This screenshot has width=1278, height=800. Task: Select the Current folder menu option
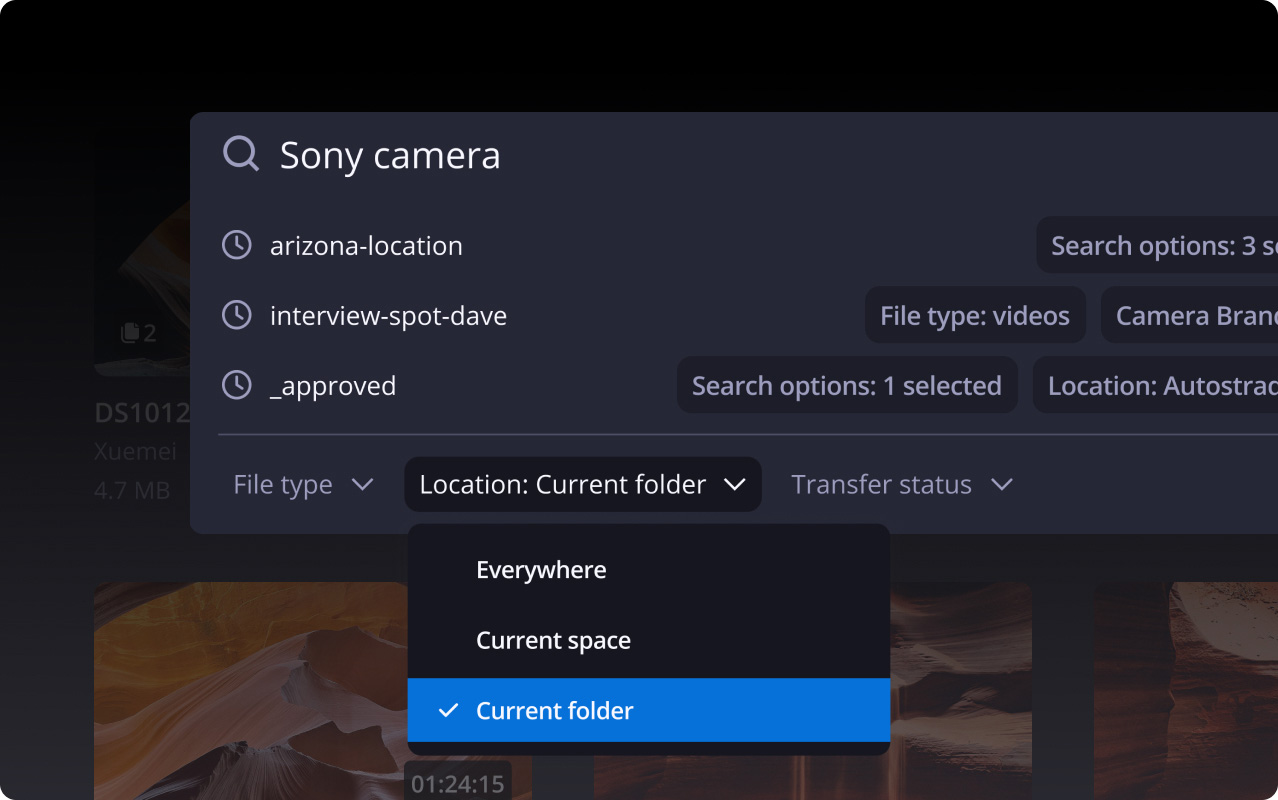pos(555,710)
